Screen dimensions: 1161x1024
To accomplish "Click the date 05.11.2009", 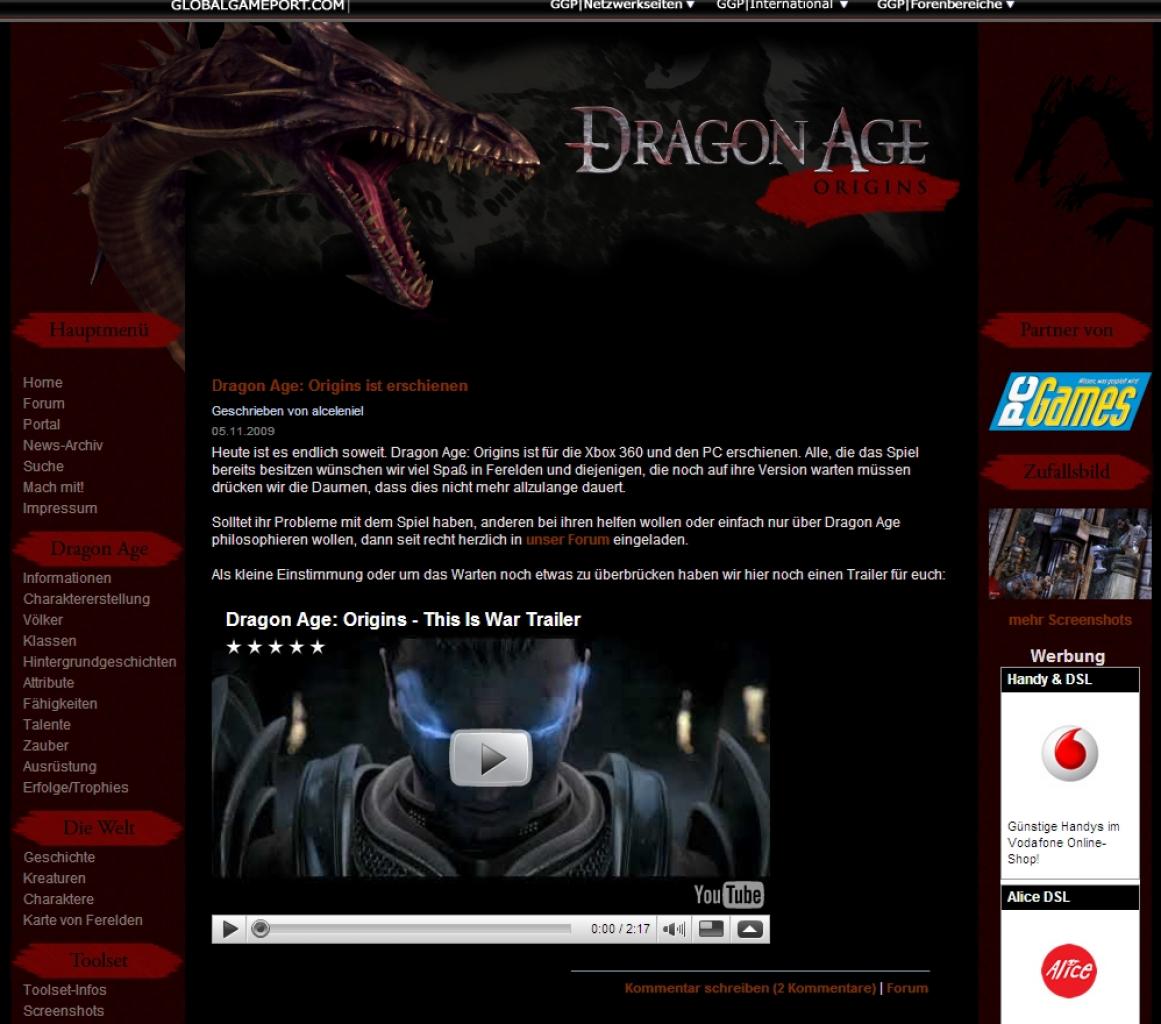I will tap(243, 431).
